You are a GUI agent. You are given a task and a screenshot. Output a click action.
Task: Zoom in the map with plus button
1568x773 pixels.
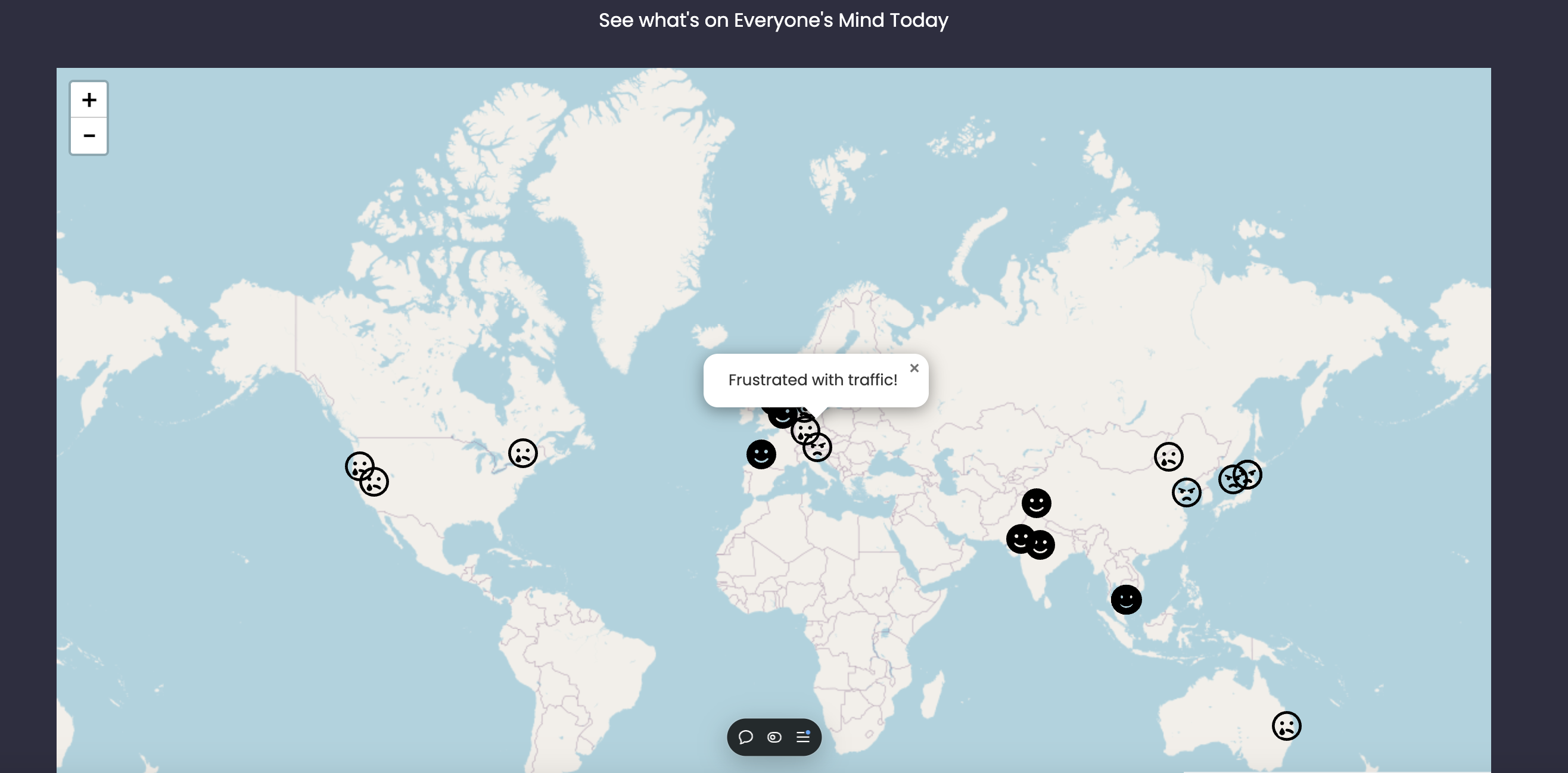(x=89, y=100)
